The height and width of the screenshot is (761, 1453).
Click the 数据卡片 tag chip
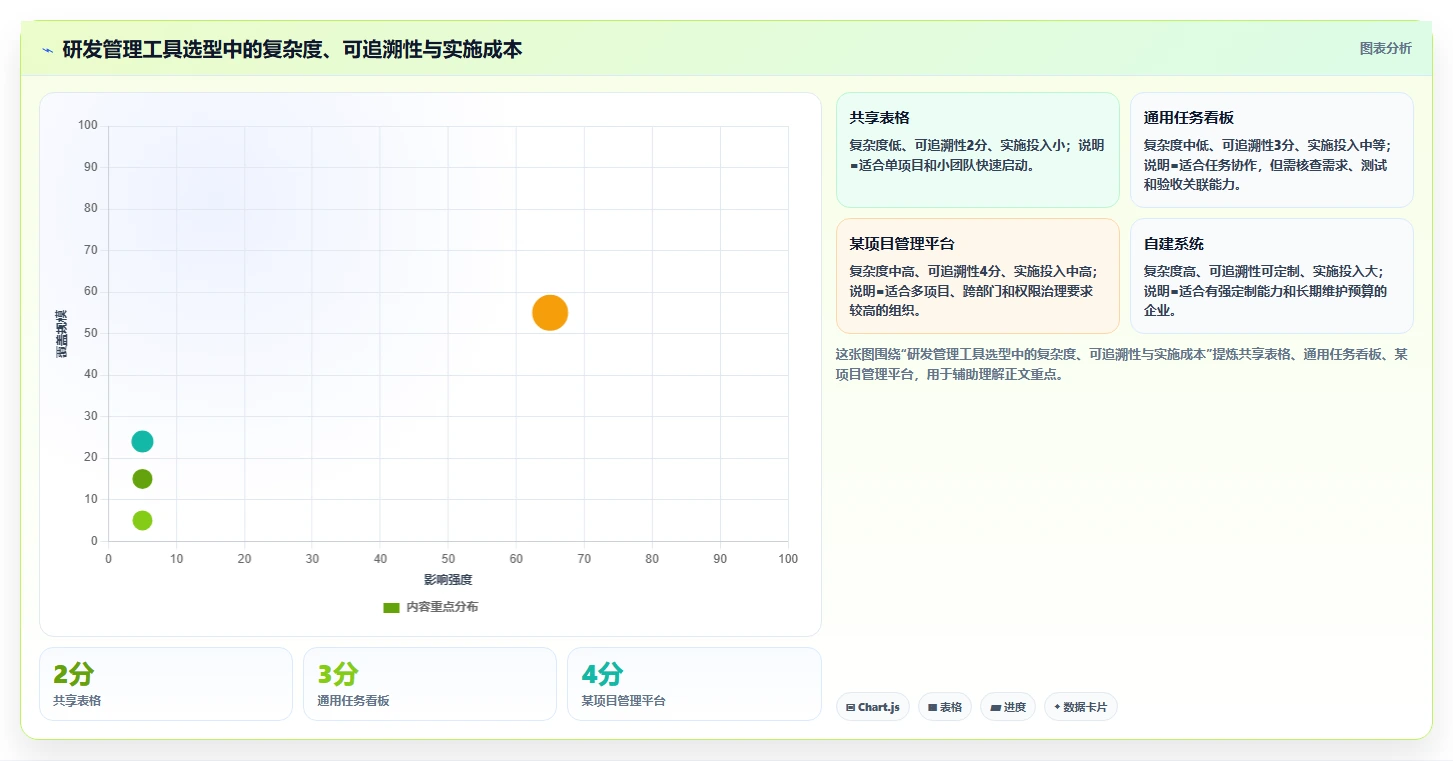click(x=1080, y=707)
